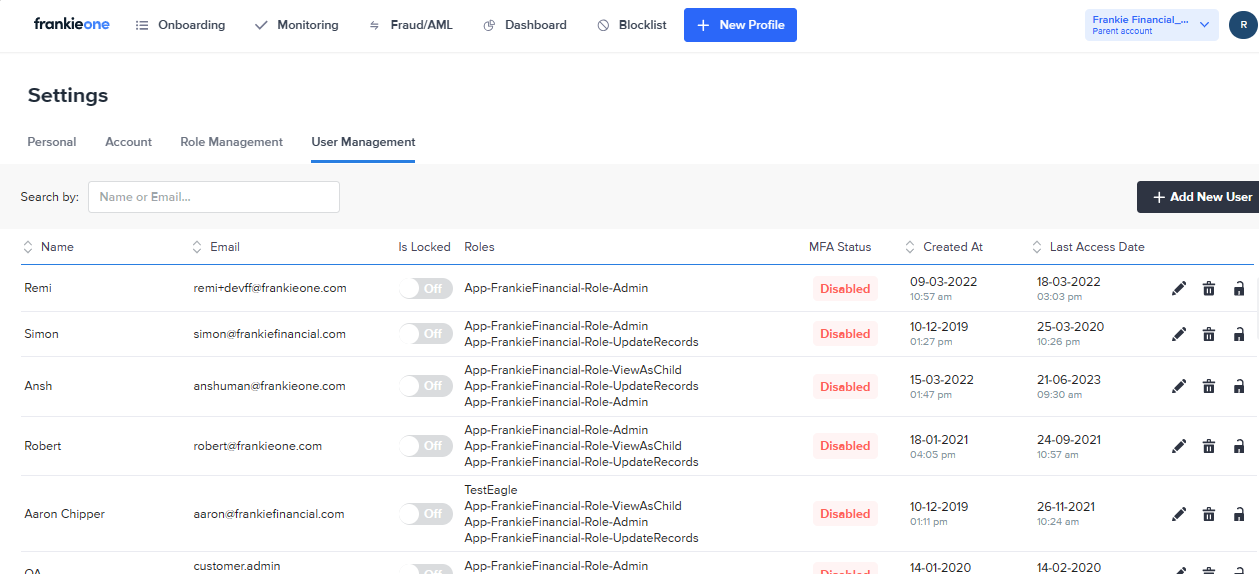Click lock icon in Robert's row

(1239, 446)
